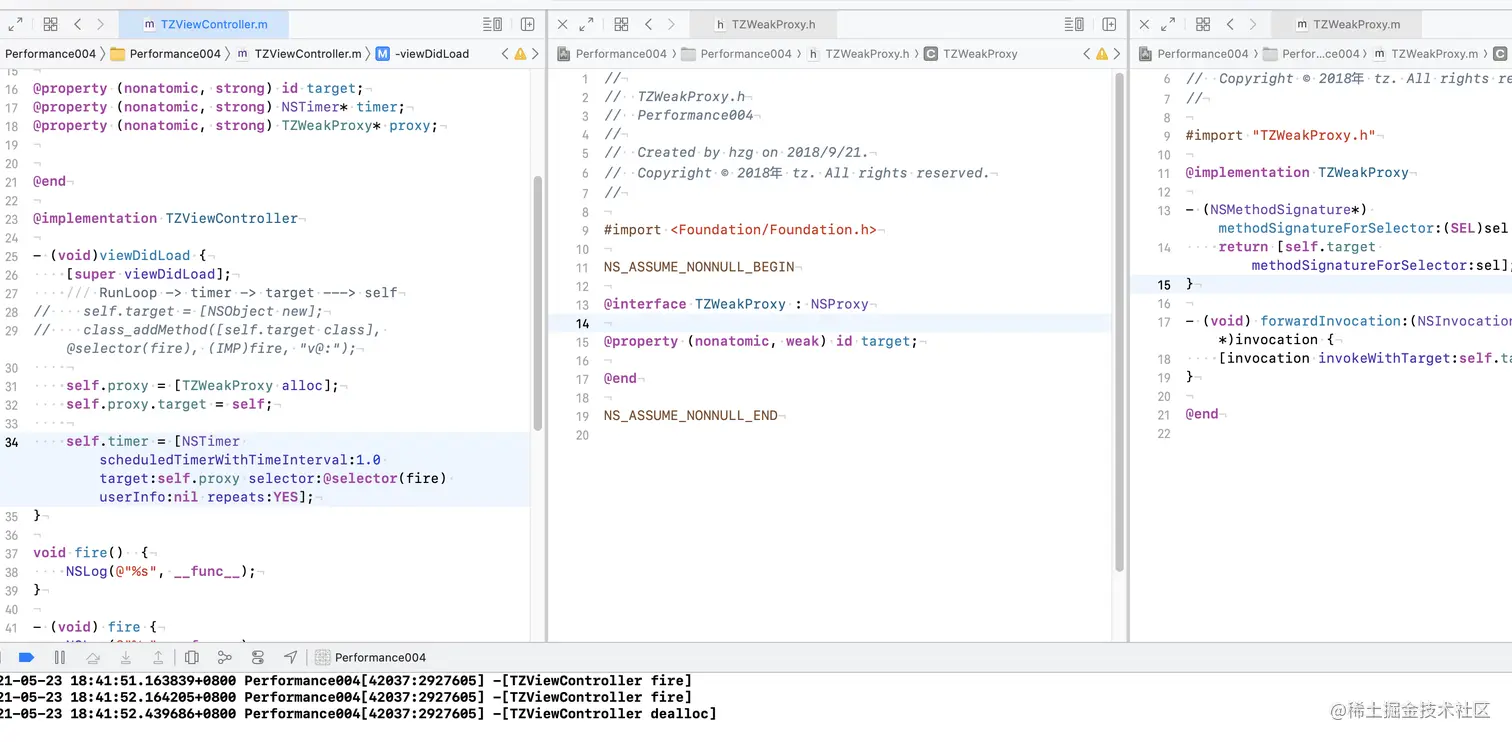Click the Step Into debug icon

coord(126,657)
